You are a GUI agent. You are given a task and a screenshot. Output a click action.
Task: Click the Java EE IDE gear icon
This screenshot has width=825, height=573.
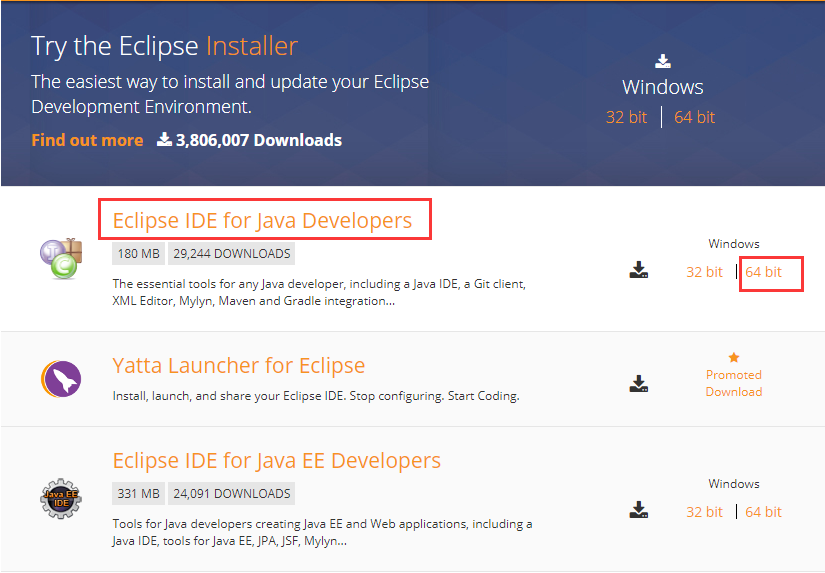(61, 498)
